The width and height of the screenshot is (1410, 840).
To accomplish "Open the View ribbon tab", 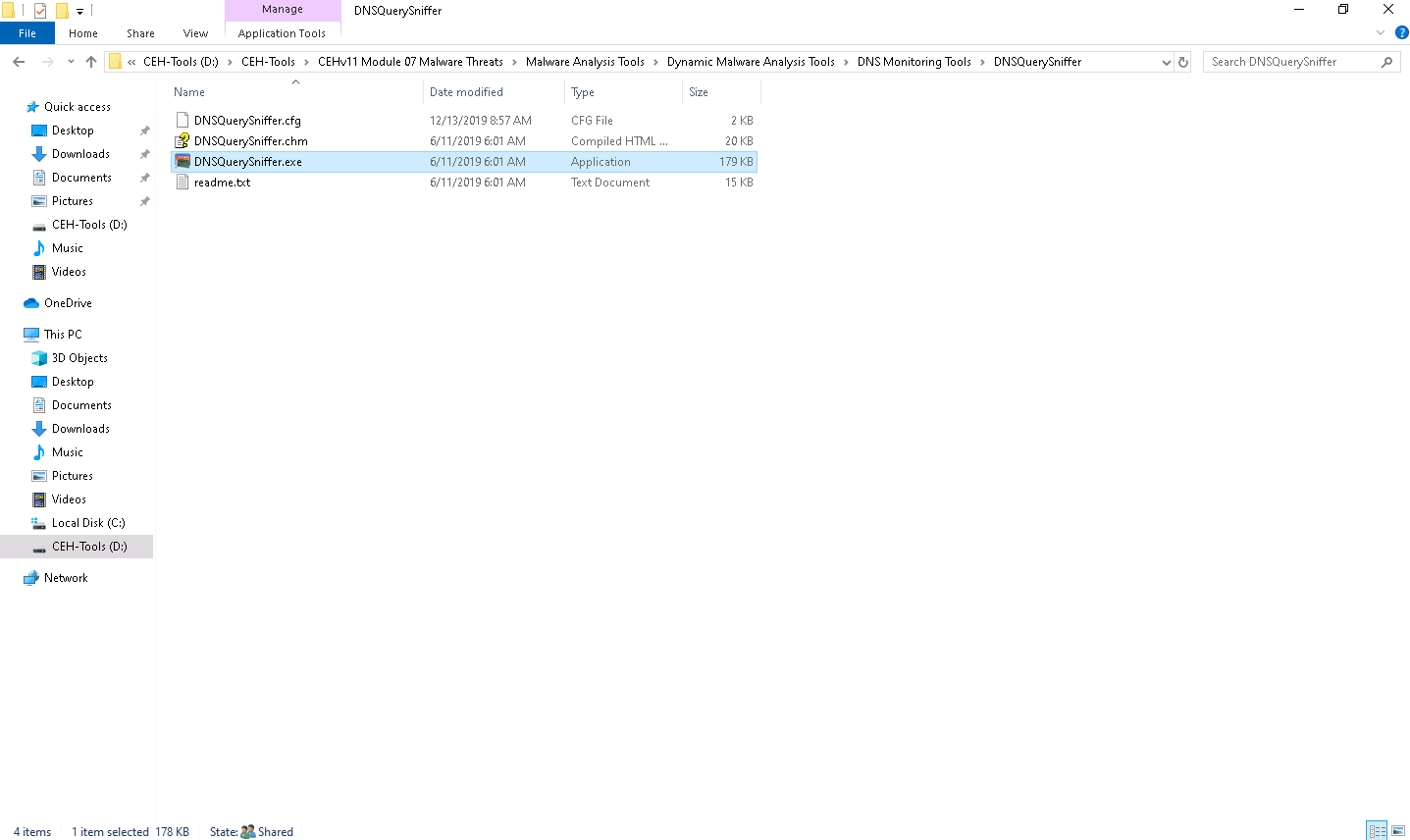I will pyautogui.click(x=195, y=33).
